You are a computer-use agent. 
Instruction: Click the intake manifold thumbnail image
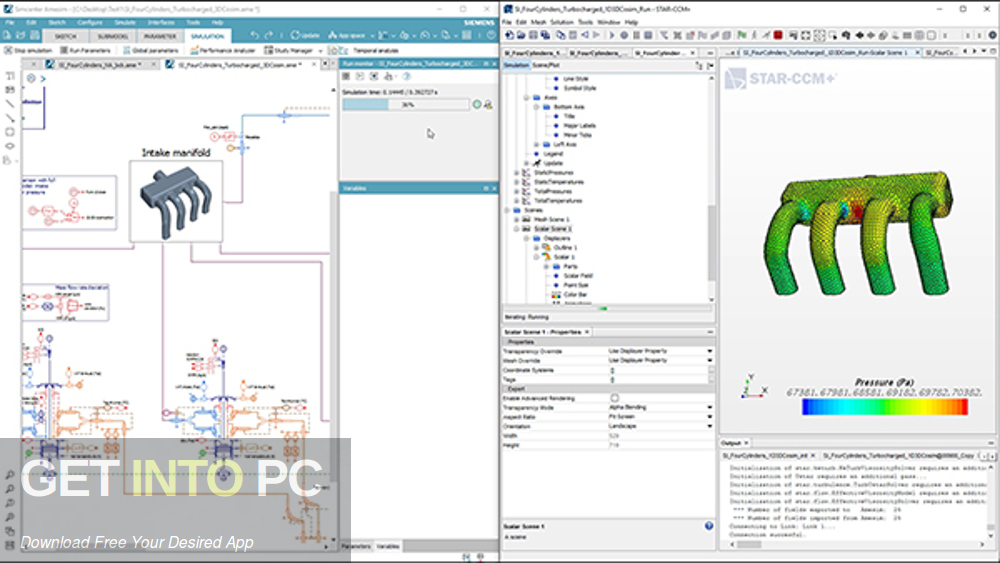pyautogui.click(x=176, y=201)
